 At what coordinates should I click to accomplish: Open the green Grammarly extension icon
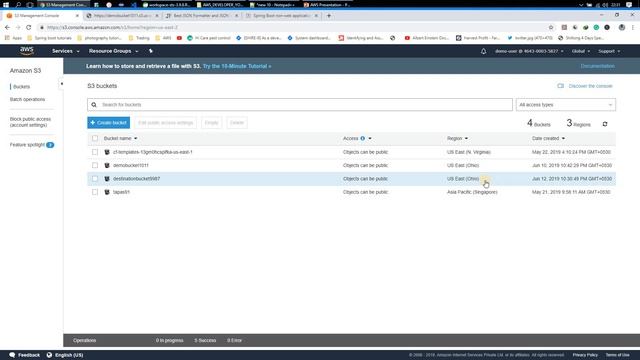coord(596,27)
